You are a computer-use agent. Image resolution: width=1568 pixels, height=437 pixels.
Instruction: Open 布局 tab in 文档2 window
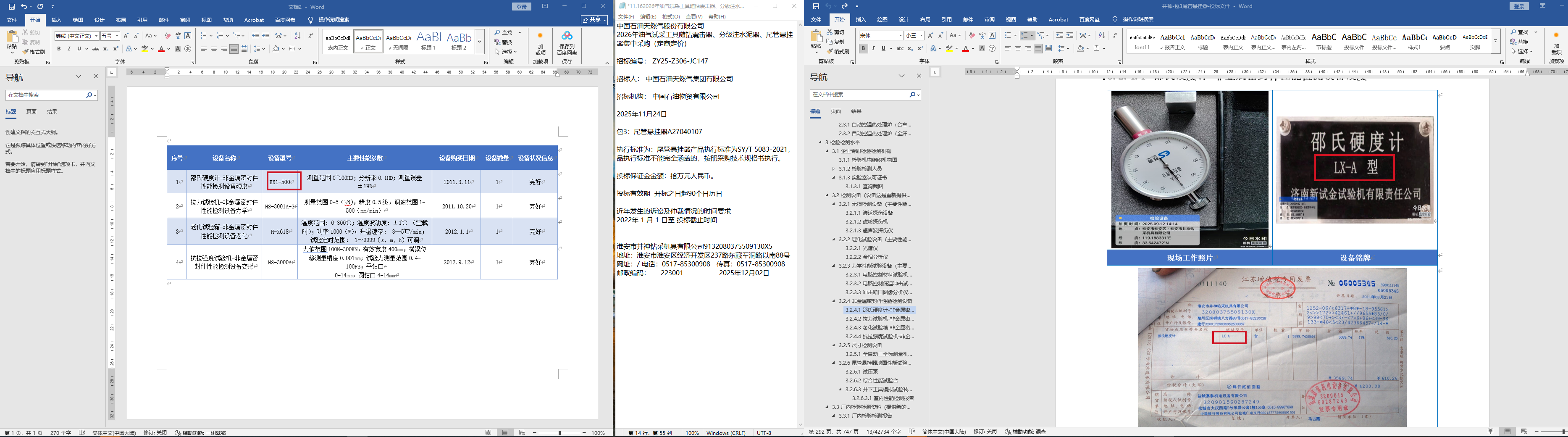[121, 20]
